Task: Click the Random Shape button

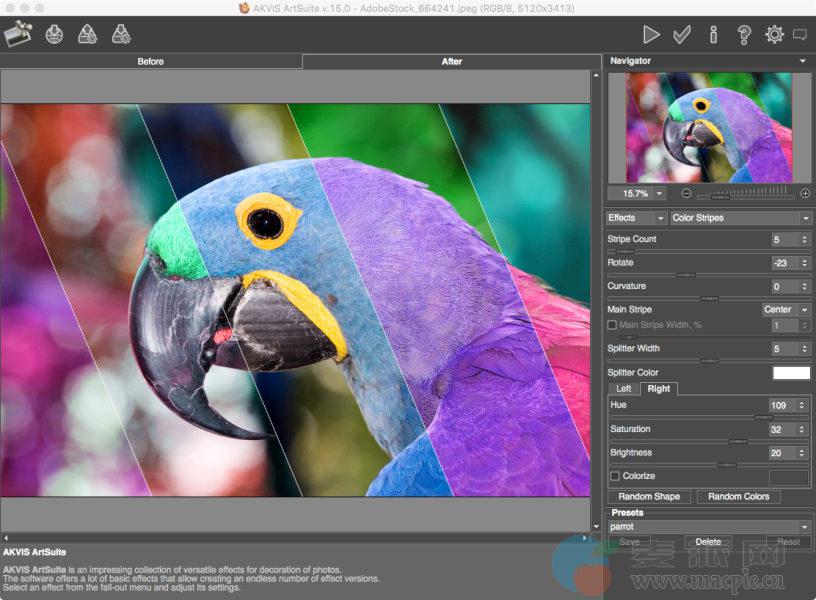Action: 649,497
